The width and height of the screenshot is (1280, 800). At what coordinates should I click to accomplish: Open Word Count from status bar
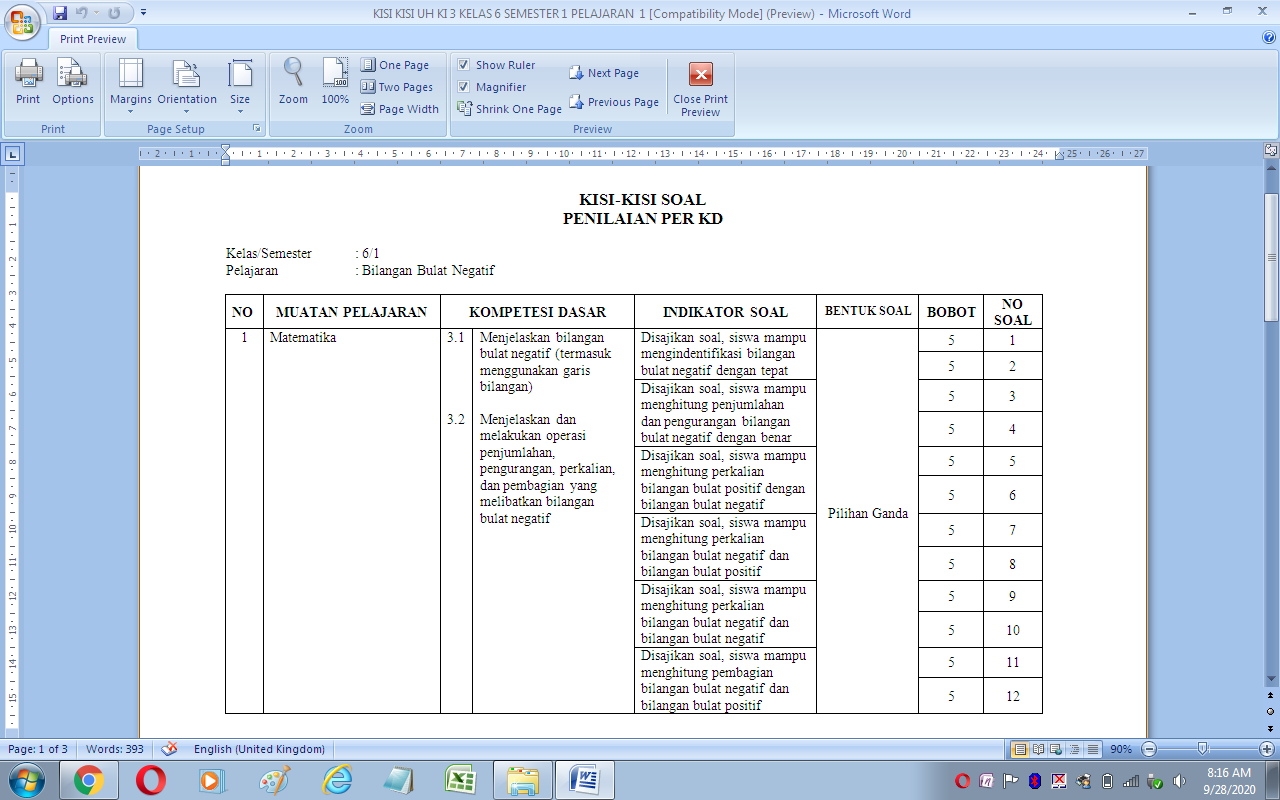(x=117, y=749)
